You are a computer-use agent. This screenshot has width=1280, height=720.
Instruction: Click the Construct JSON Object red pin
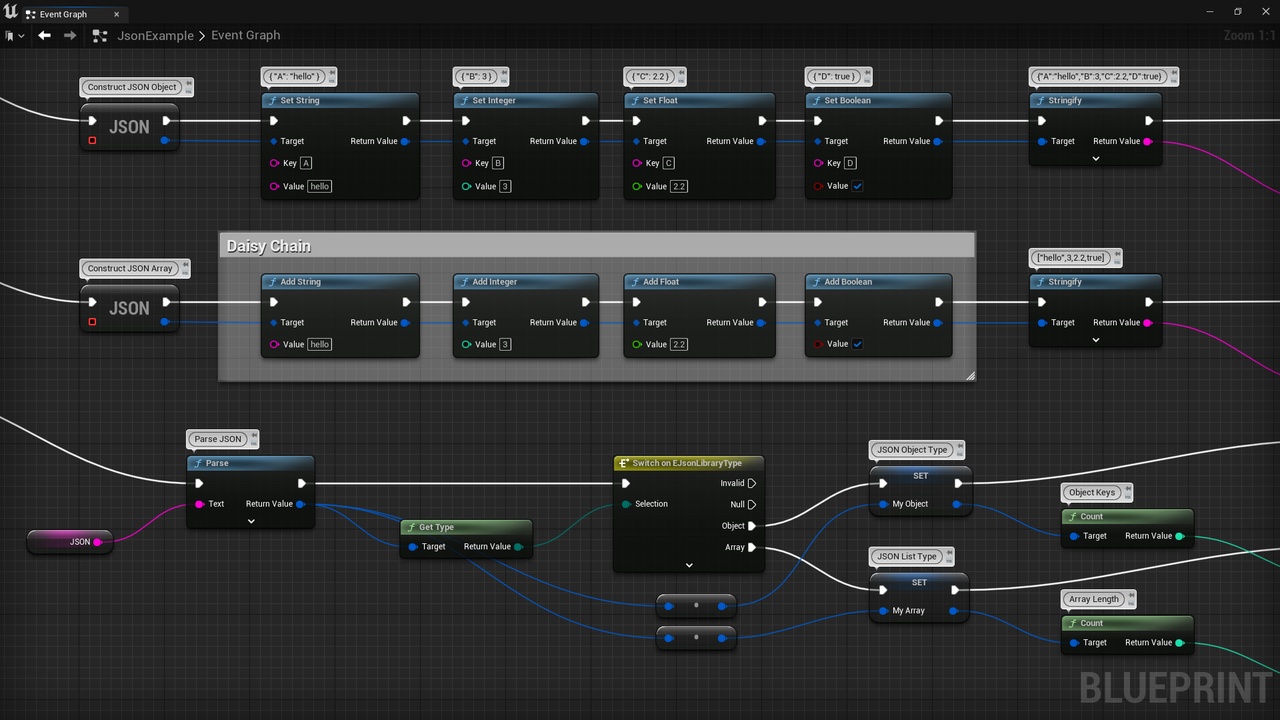point(92,141)
